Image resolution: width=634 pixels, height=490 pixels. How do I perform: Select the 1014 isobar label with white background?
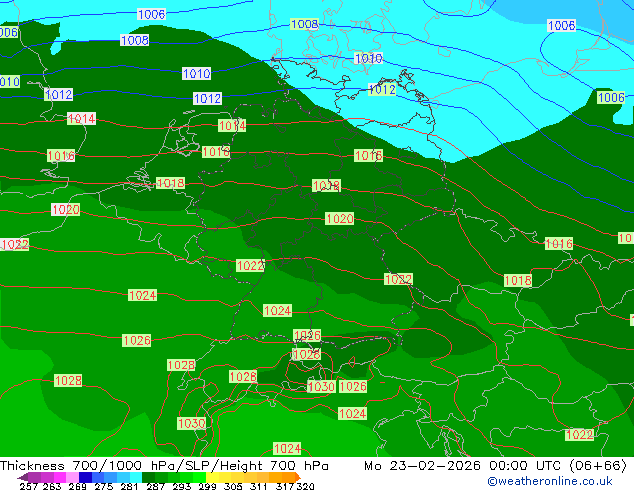click(x=81, y=118)
